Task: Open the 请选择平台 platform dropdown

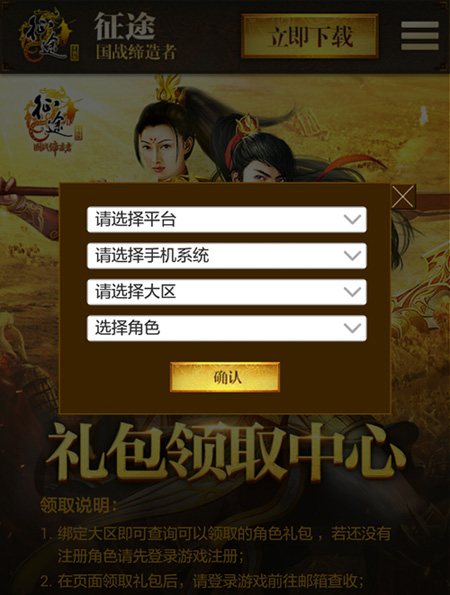Action: tap(227, 219)
